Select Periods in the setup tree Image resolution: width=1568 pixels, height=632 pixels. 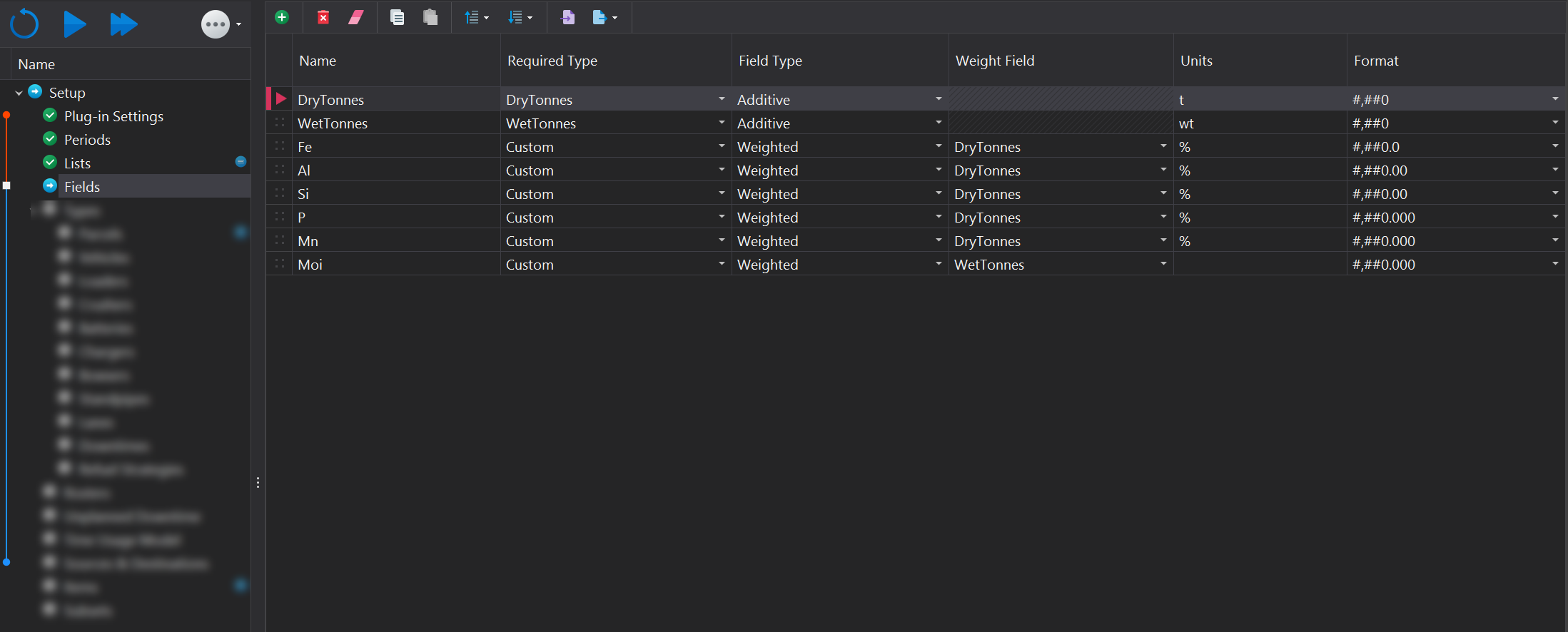[87, 140]
